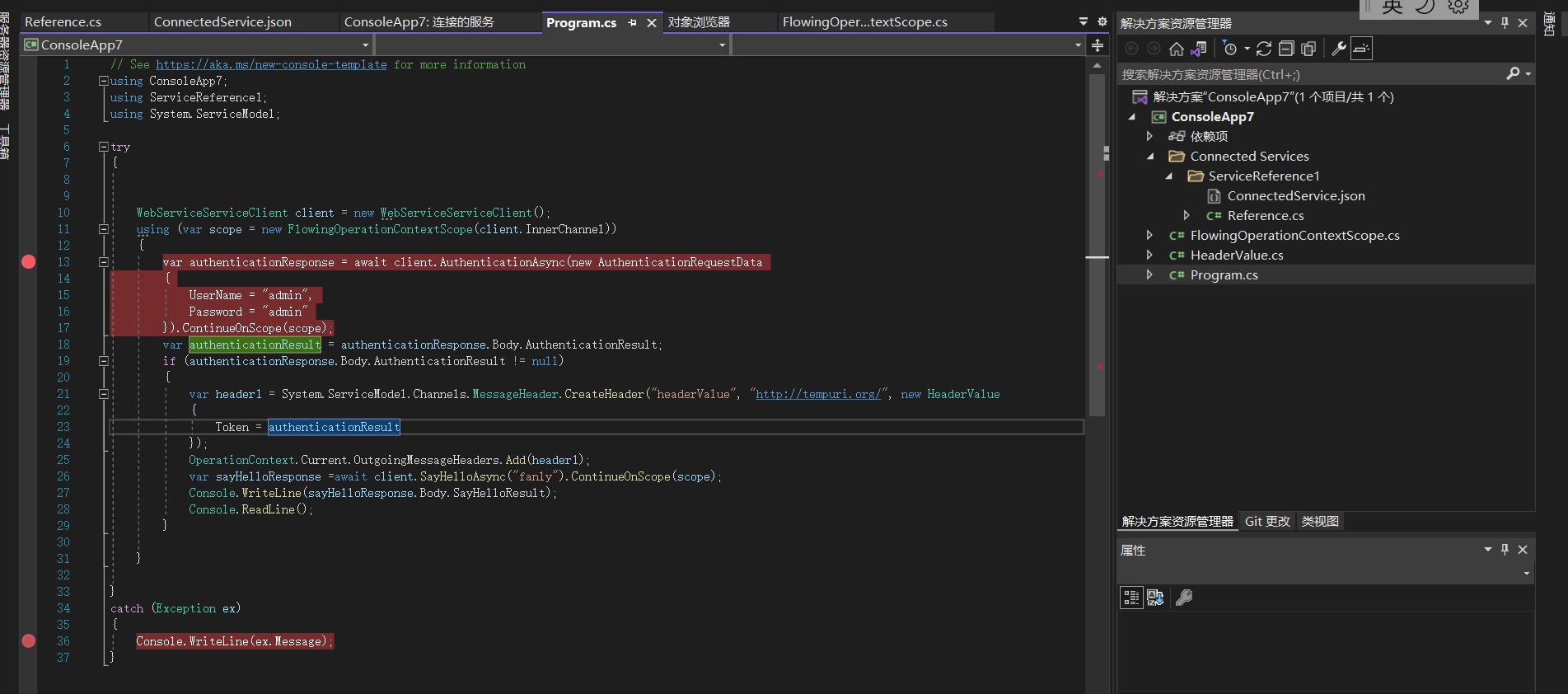
Task: Toggle breakpoint on line 13
Action: [x=29, y=262]
